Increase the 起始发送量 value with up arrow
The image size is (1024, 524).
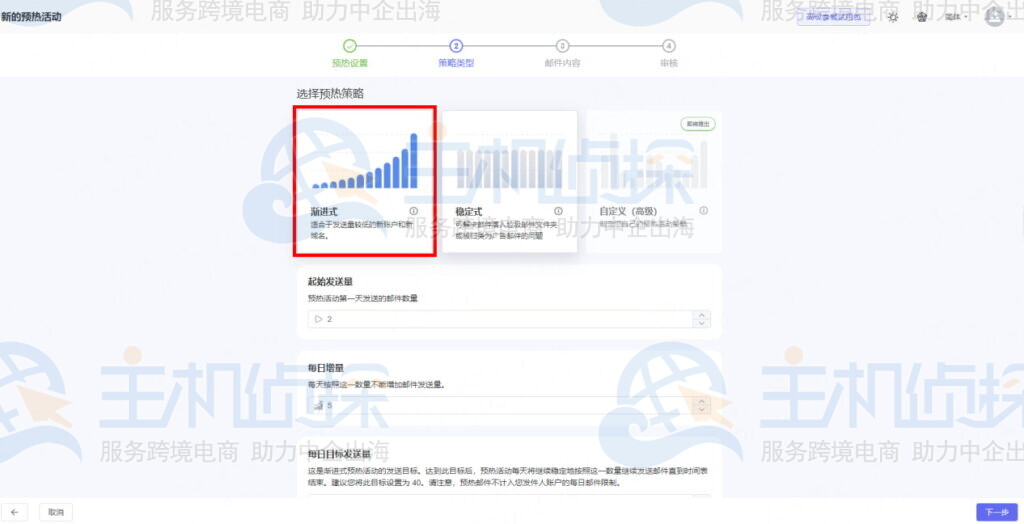coord(701,315)
